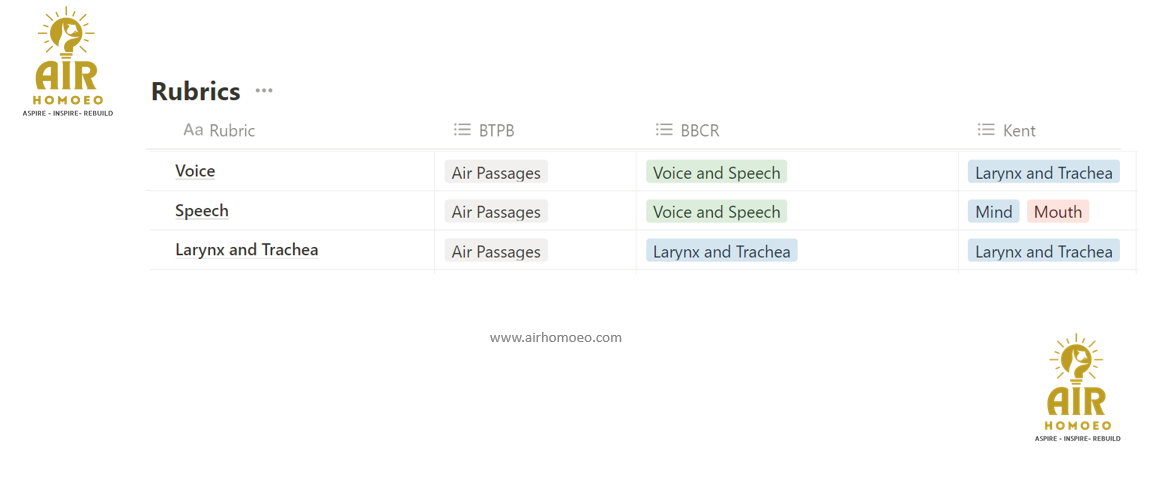Click Voice and Speech tag in Speech row

716,212
